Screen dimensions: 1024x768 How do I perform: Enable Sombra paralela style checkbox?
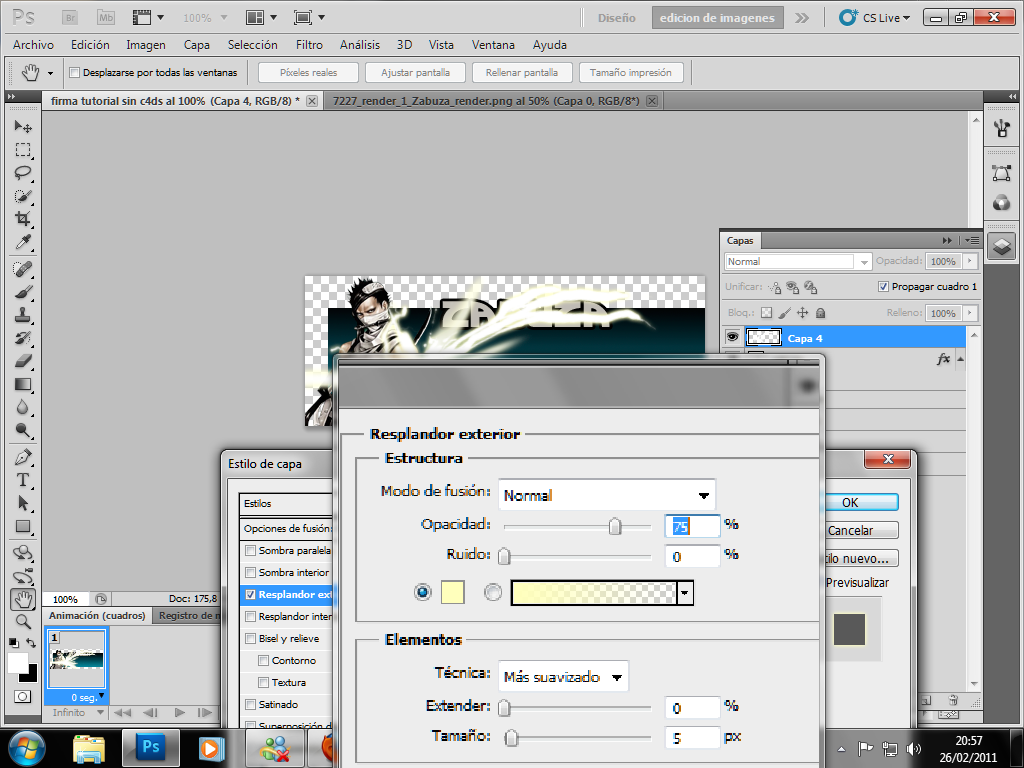coord(250,551)
